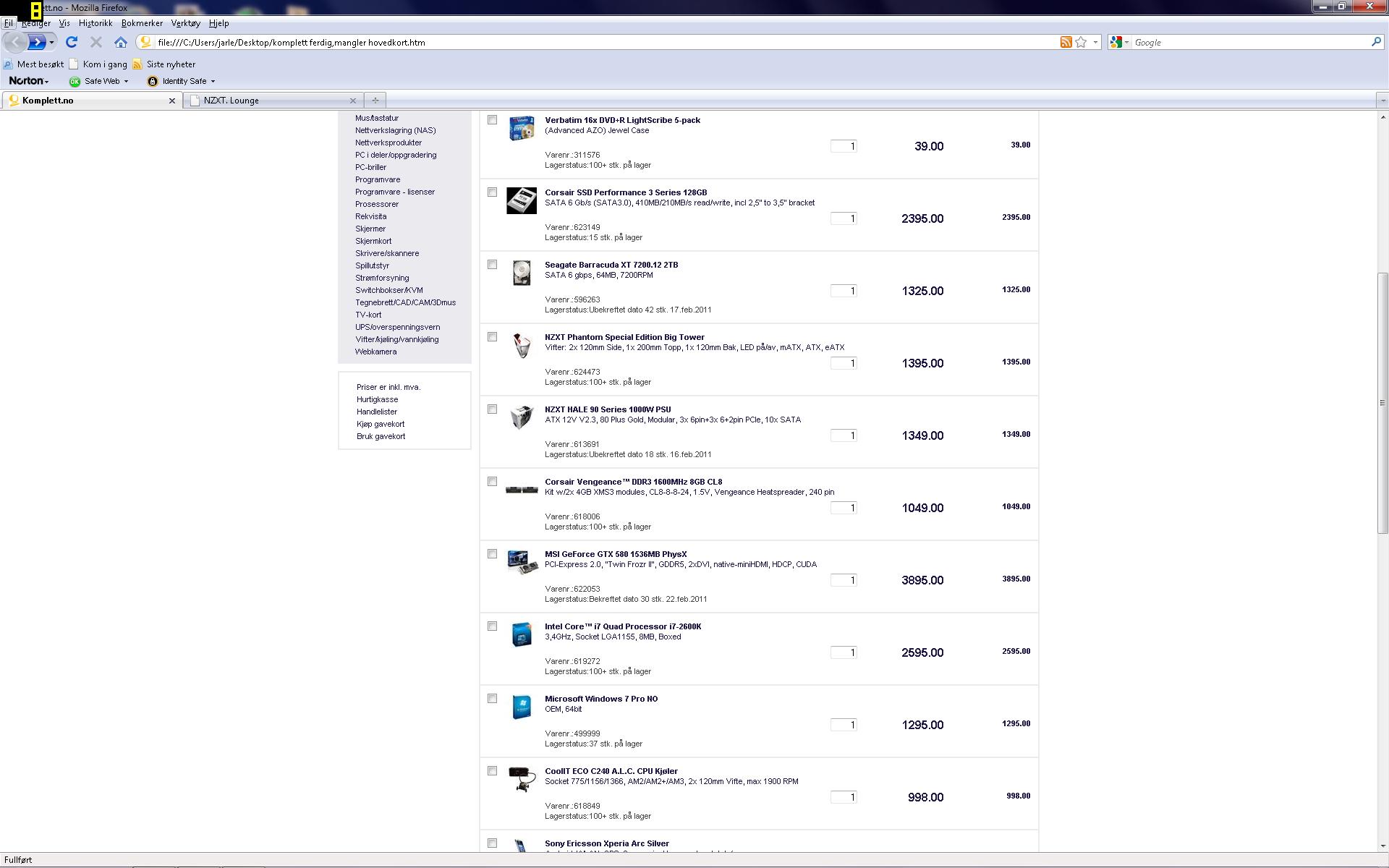Screen dimensions: 1389x868
Task: Close the NZXT. Lounge tab
Action: point(352,101)
